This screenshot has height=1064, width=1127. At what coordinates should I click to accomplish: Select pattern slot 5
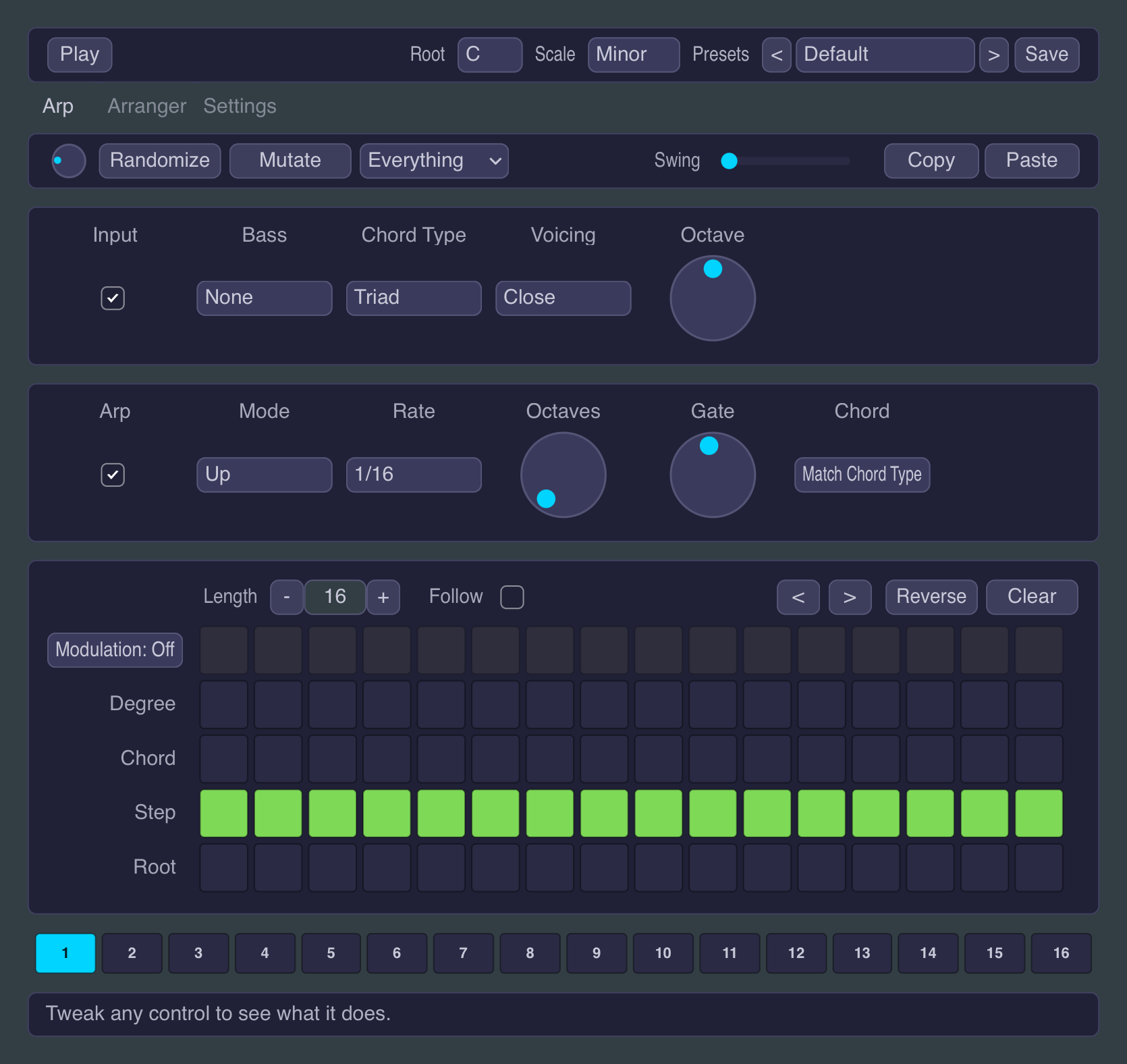(x=331, y=953)
